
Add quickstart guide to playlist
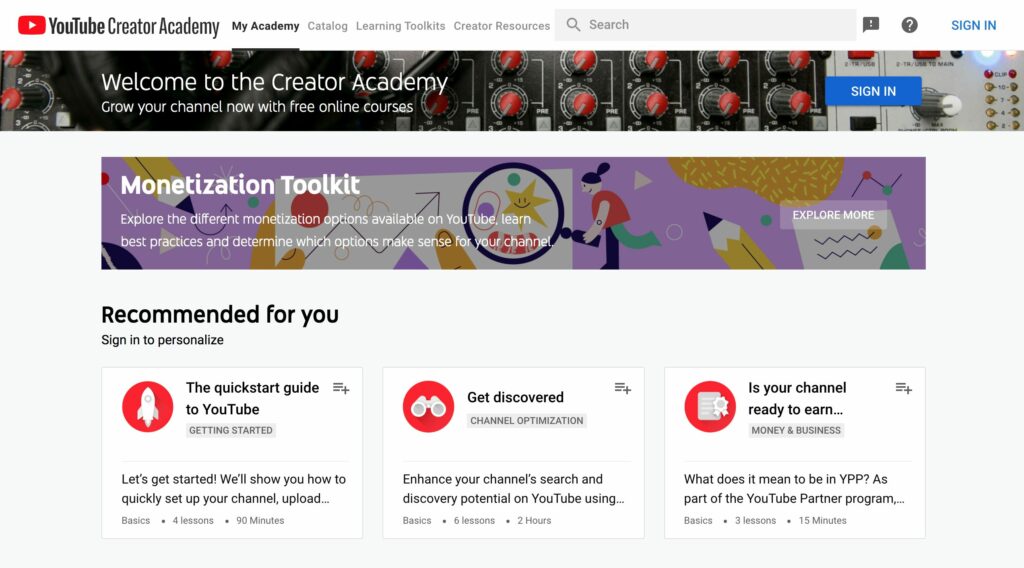click(x=341, y=388)
